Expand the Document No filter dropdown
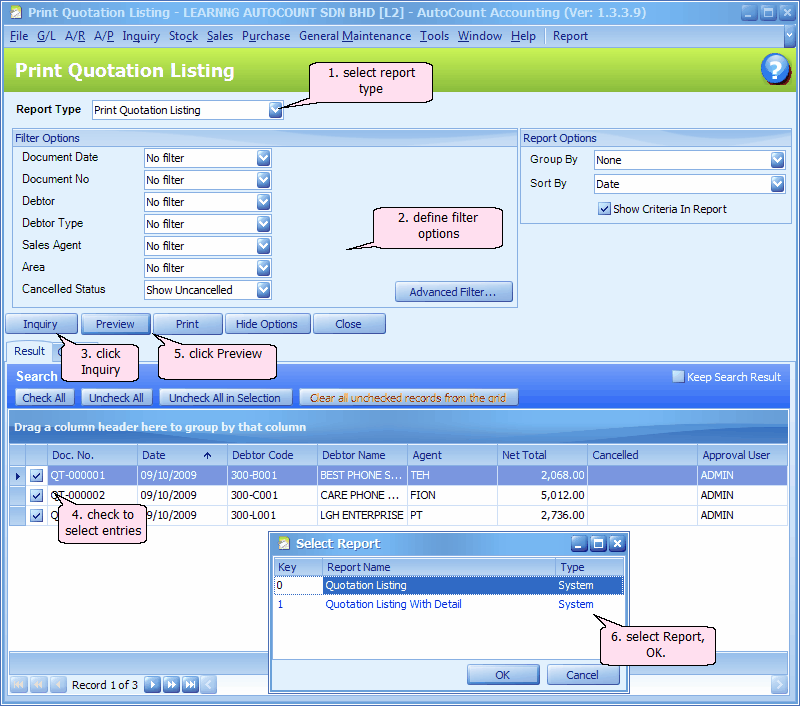The image size is (800, 706). [263, 180]
